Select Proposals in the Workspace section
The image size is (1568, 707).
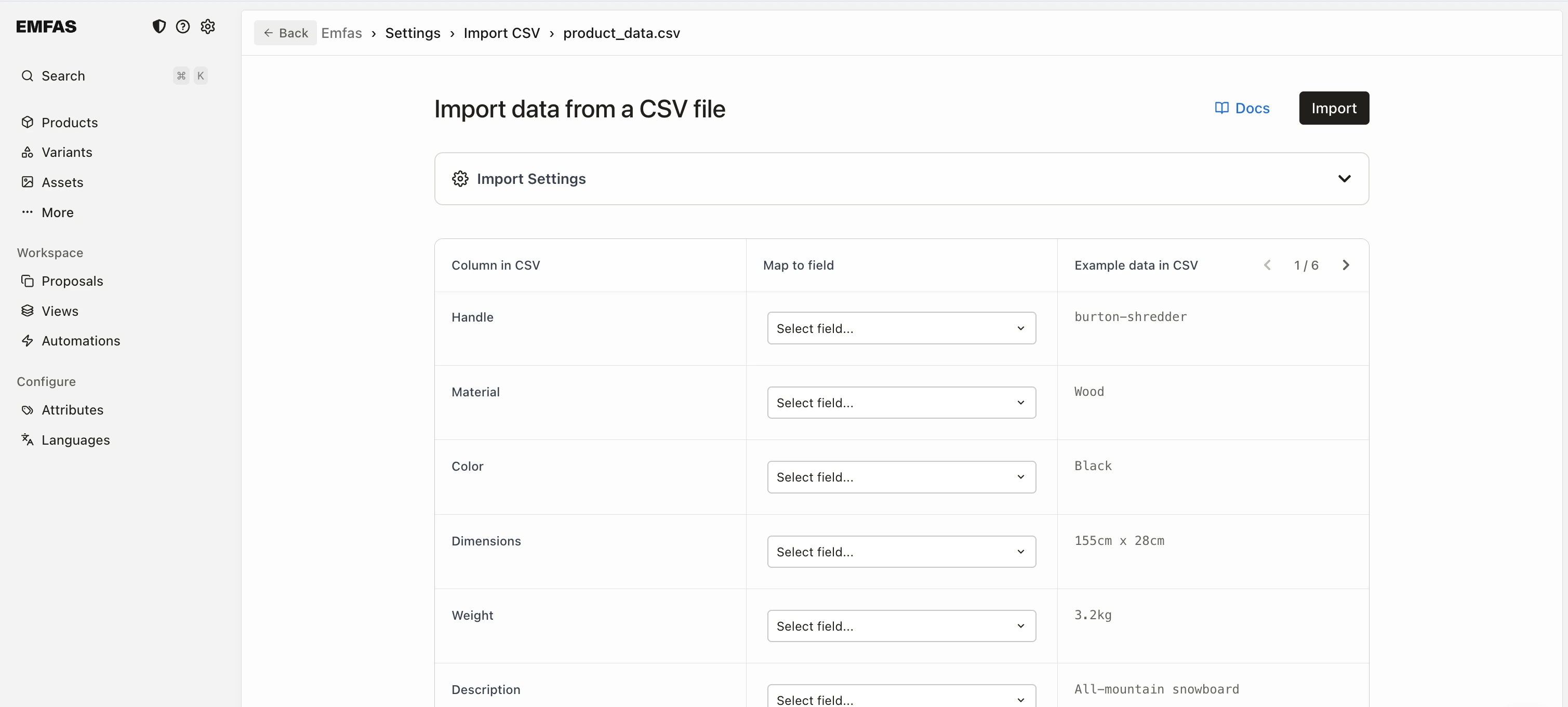coord(71,281)
